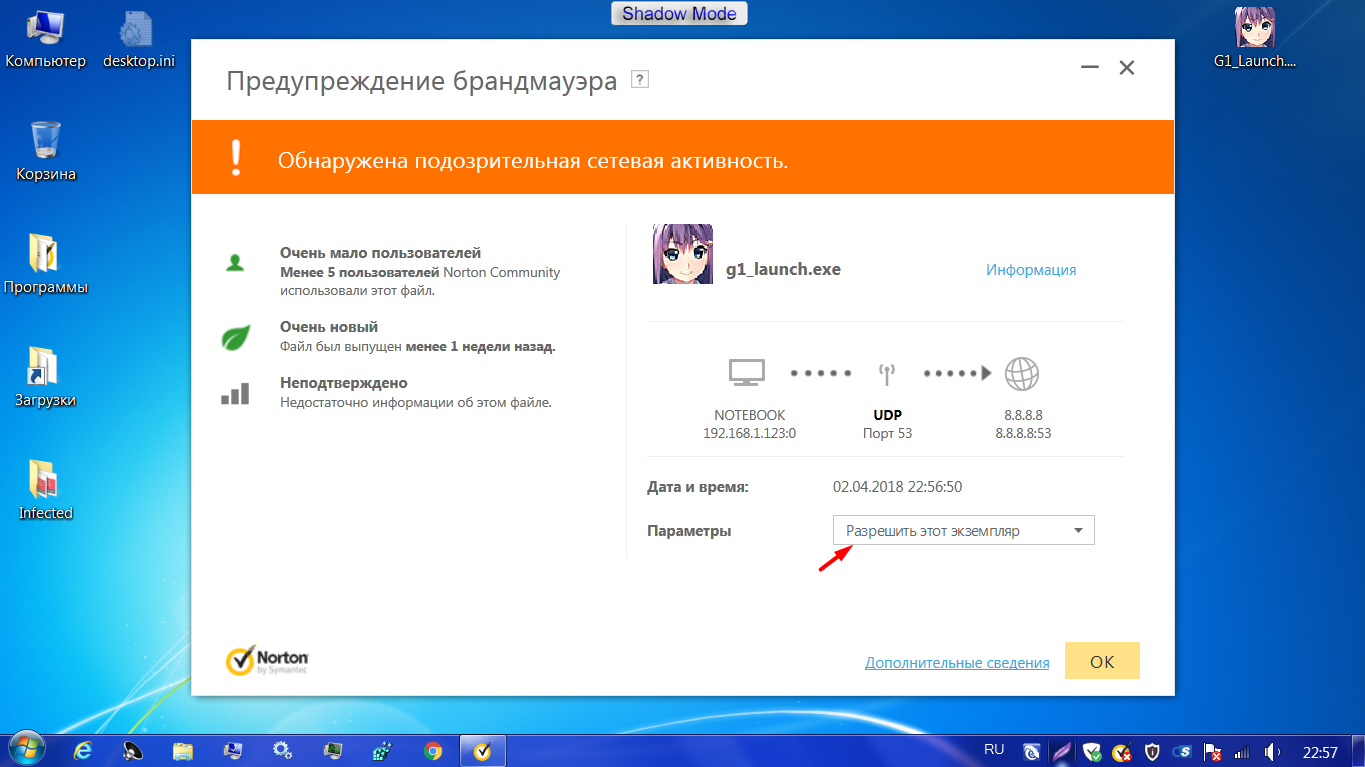The height and width of the screenshot is (767, 1365).
Task: Confirm the firewall alert with OK
Action: coord(1102,661)
